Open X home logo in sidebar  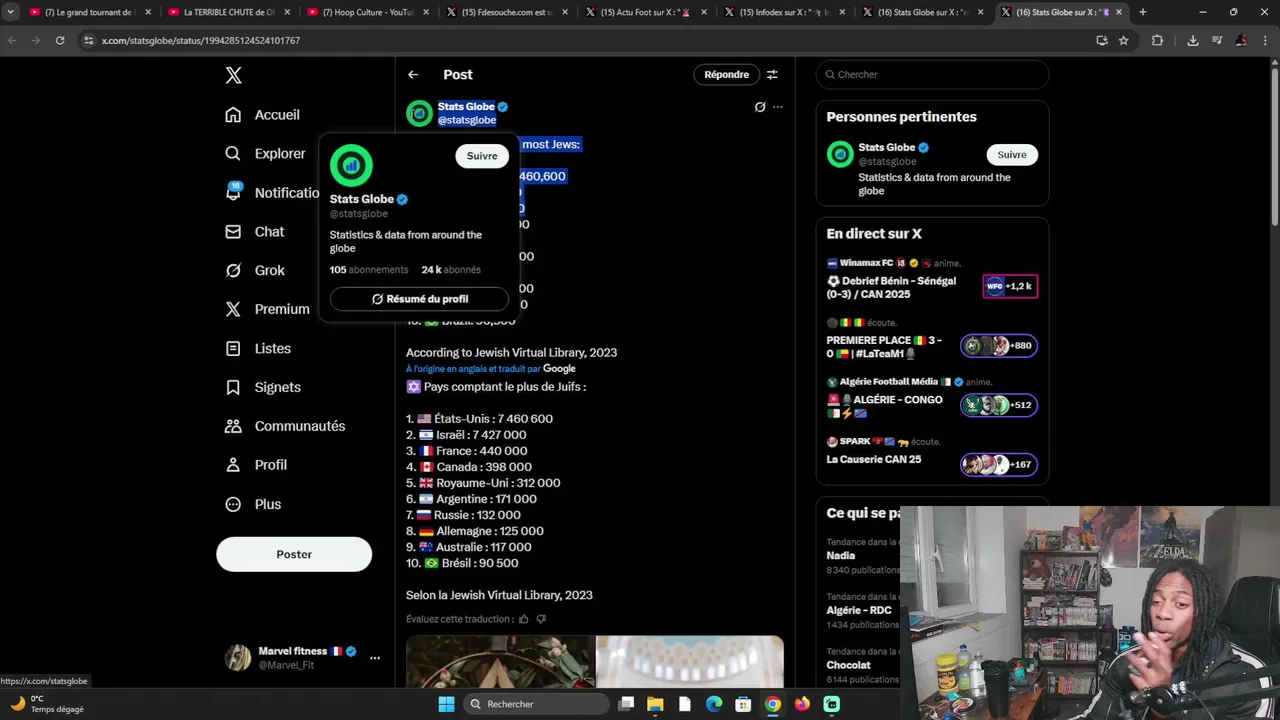[x=233, y=75]
